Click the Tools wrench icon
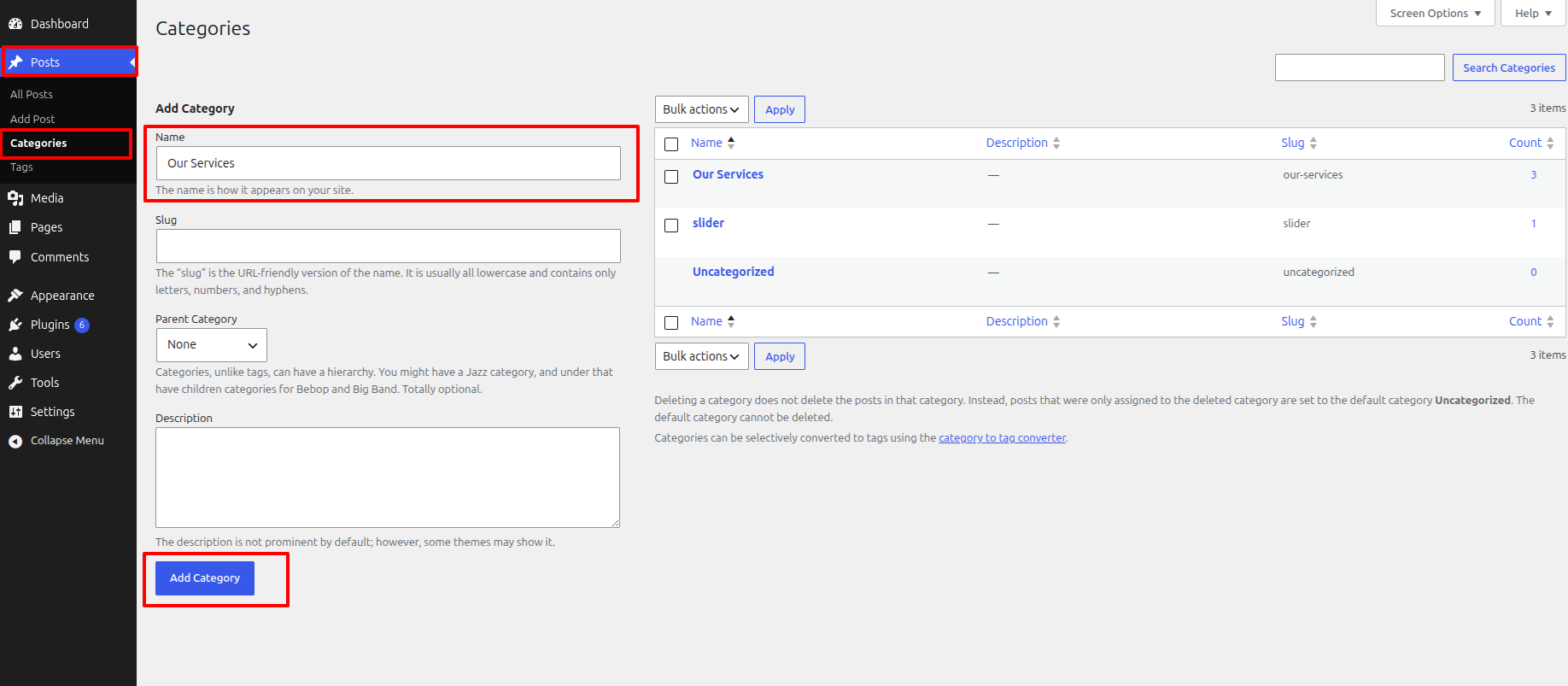This screenshot has width=1568, height=686. tap(15, 383)
